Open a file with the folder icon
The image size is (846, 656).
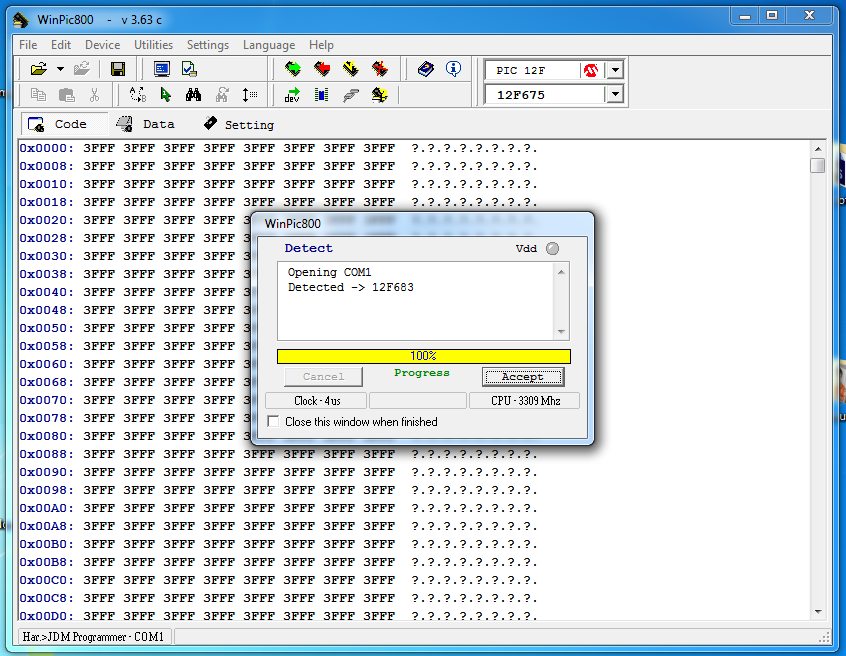coord(39,69)
